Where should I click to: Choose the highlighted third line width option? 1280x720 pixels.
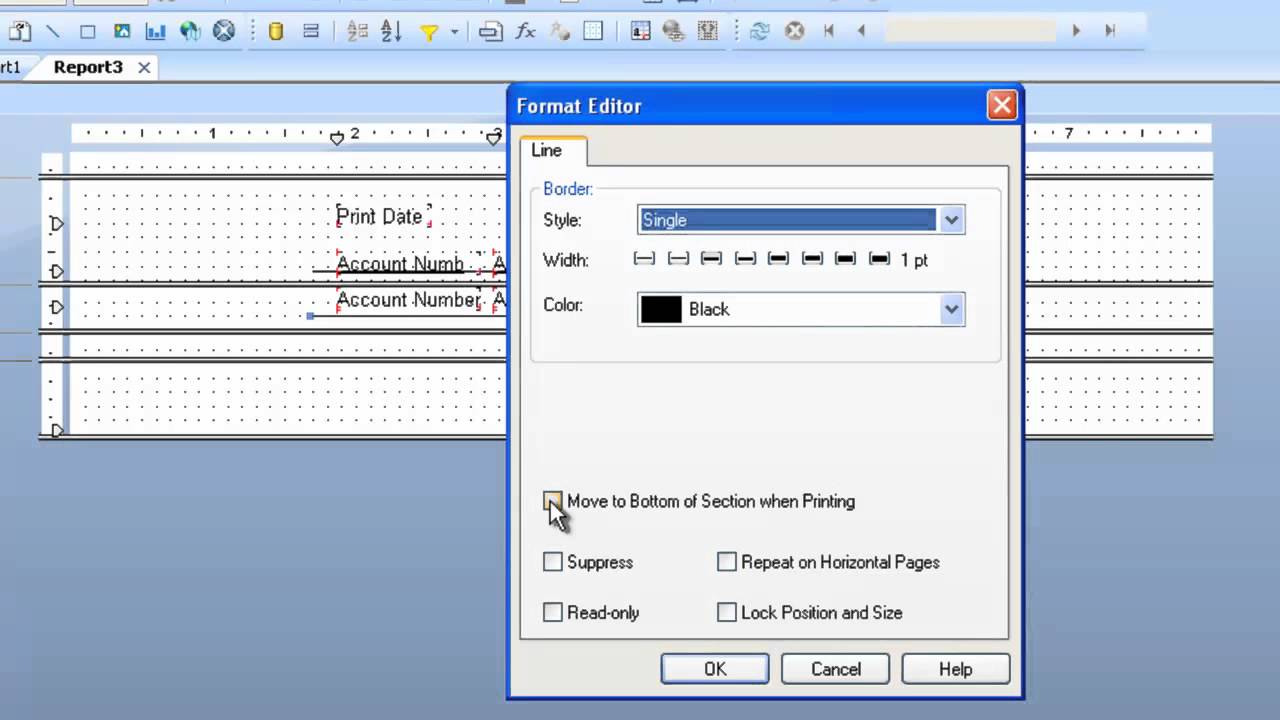711,259
